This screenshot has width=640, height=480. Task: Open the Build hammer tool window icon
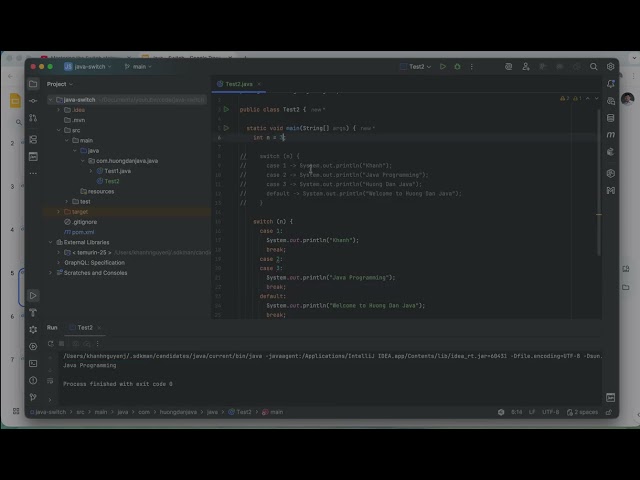(33, 313)
